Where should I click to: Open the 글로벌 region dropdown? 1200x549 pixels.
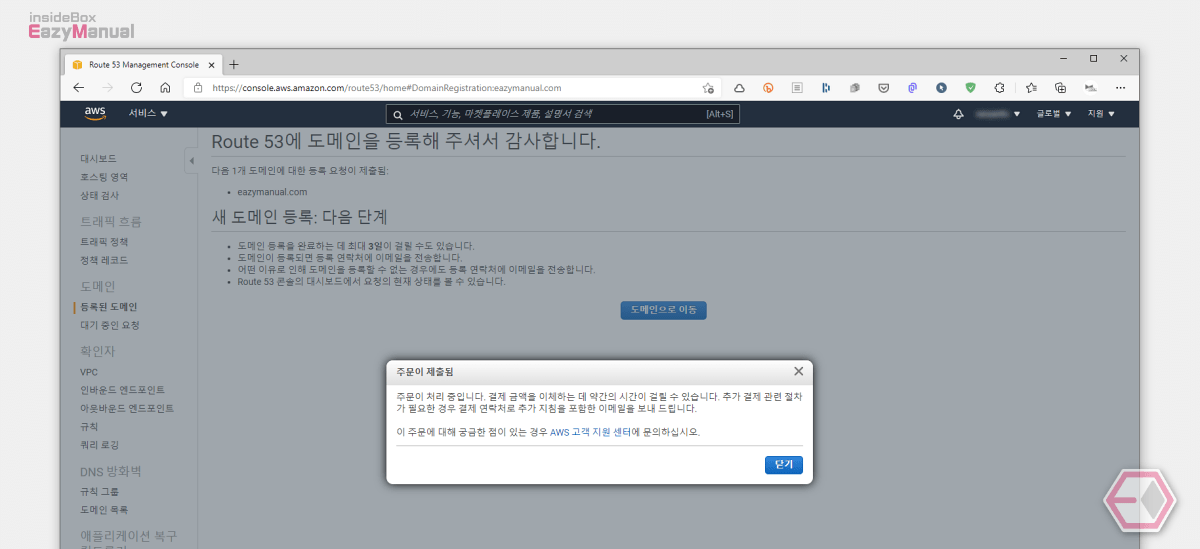click(1054, 114)
